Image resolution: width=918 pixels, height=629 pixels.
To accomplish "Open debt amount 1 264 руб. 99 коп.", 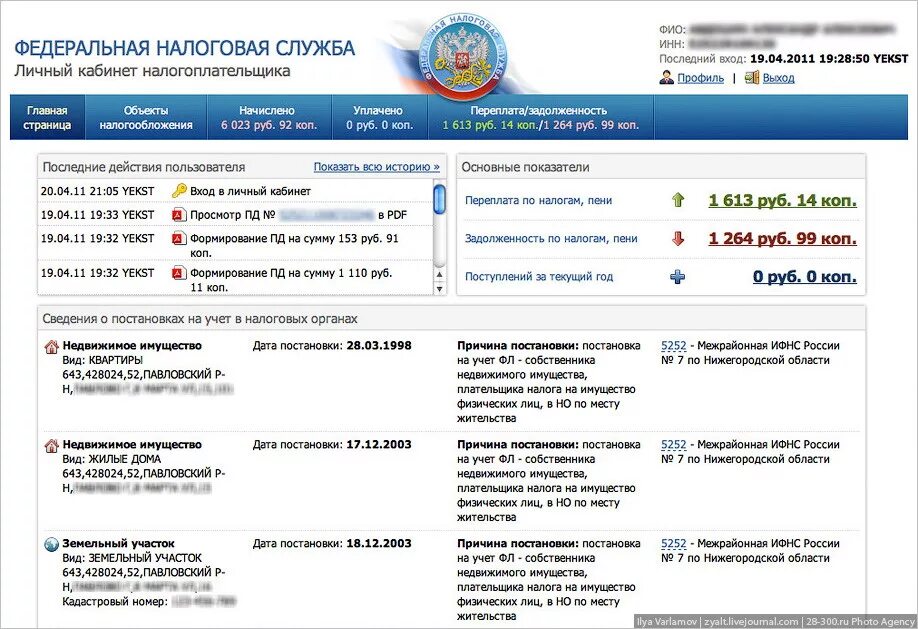I will pyautogui.click(x=782, y=238).
